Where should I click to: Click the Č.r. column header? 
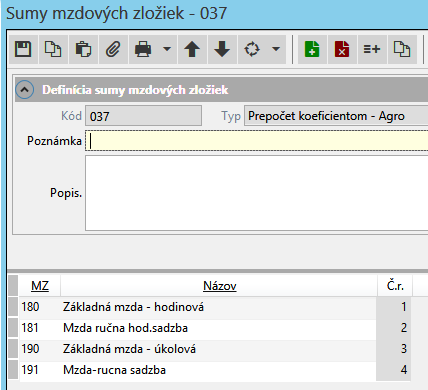coord(395,286)
